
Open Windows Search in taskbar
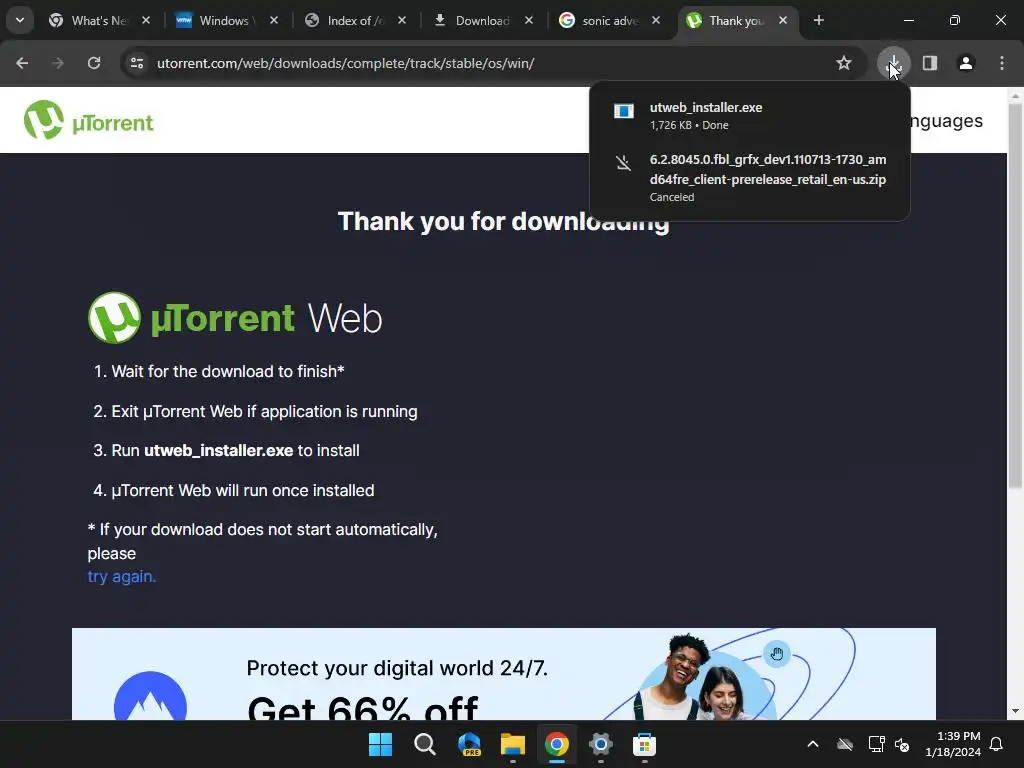click(x=424, y=744)
